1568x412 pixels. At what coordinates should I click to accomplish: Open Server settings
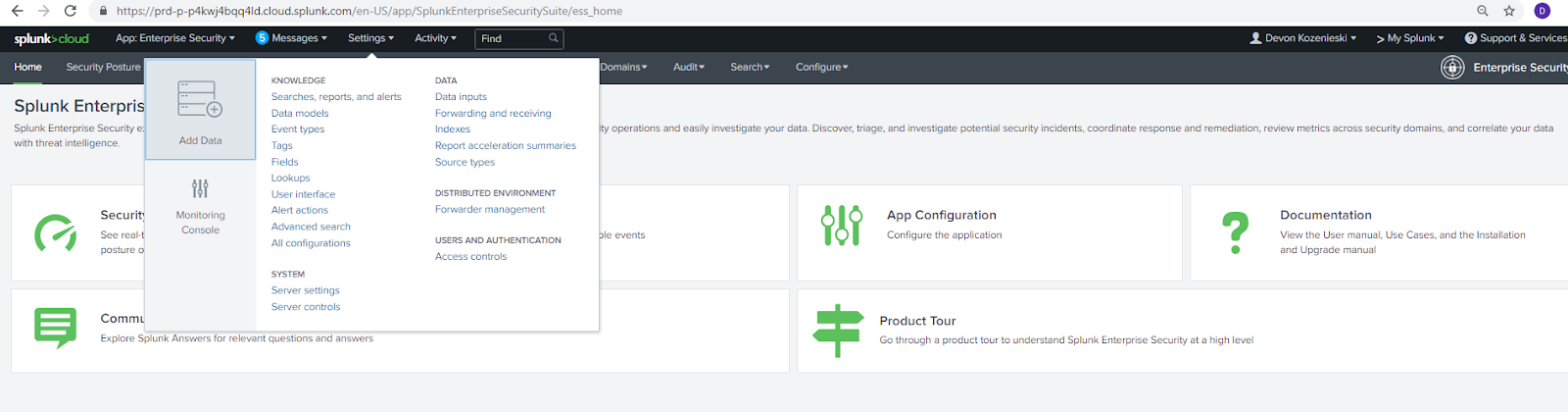coord(306,290)
